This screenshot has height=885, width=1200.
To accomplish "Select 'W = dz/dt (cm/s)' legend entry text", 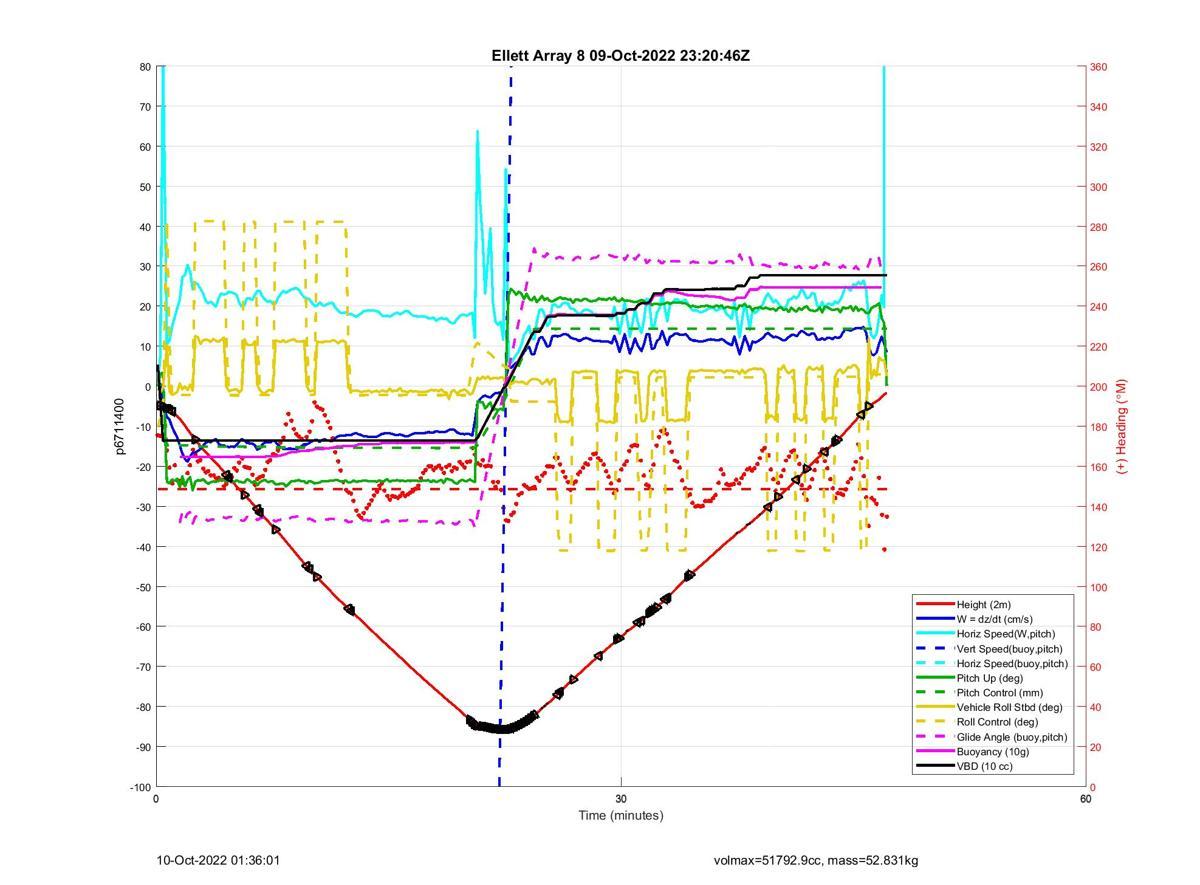I will [995, 619].
